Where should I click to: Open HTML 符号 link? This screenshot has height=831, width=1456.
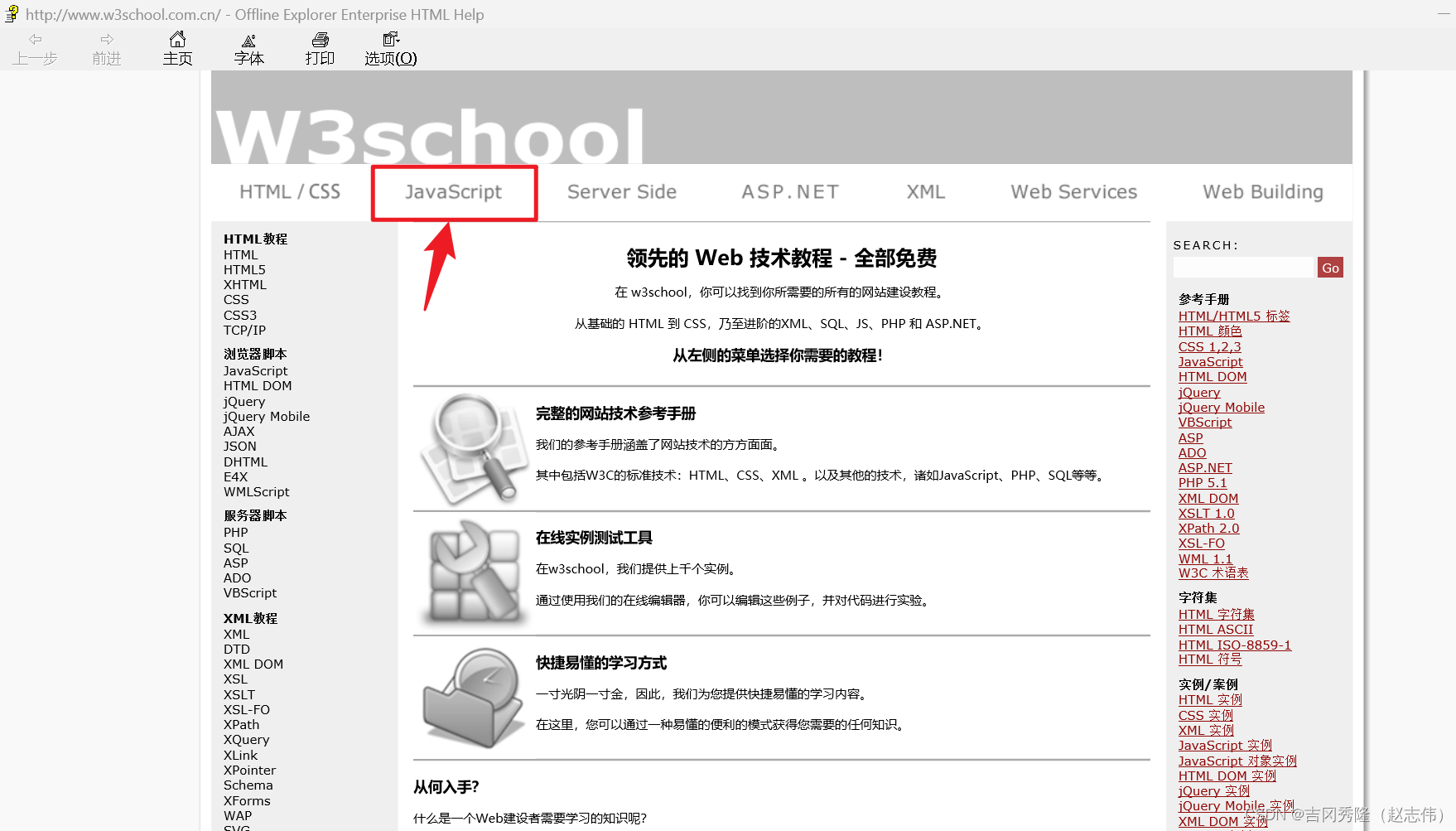pyautogui.click(x=1210, y=659)
